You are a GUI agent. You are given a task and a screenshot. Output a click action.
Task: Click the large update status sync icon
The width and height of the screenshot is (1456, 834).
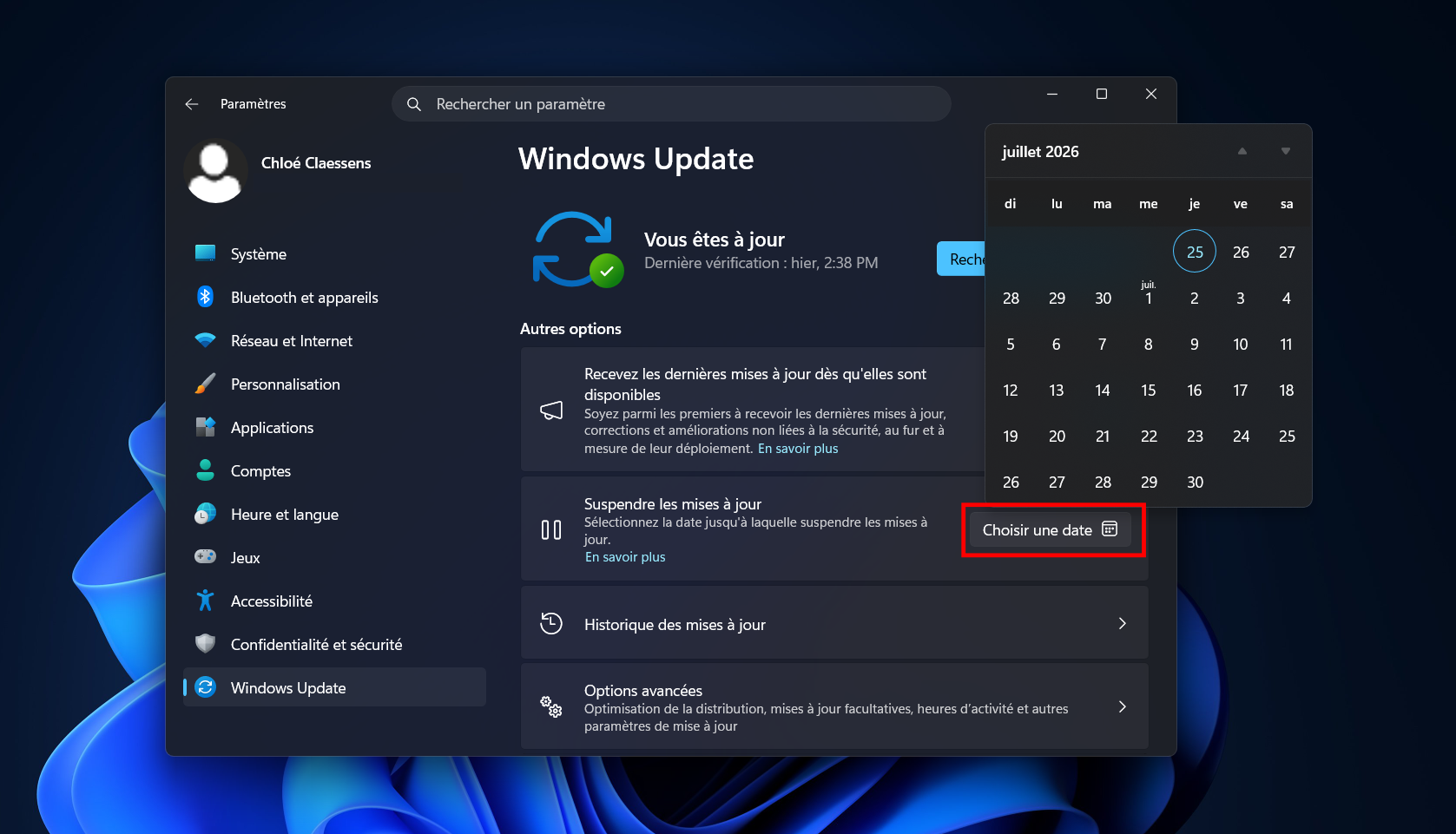pyautogui.click(x=576, y=249)
